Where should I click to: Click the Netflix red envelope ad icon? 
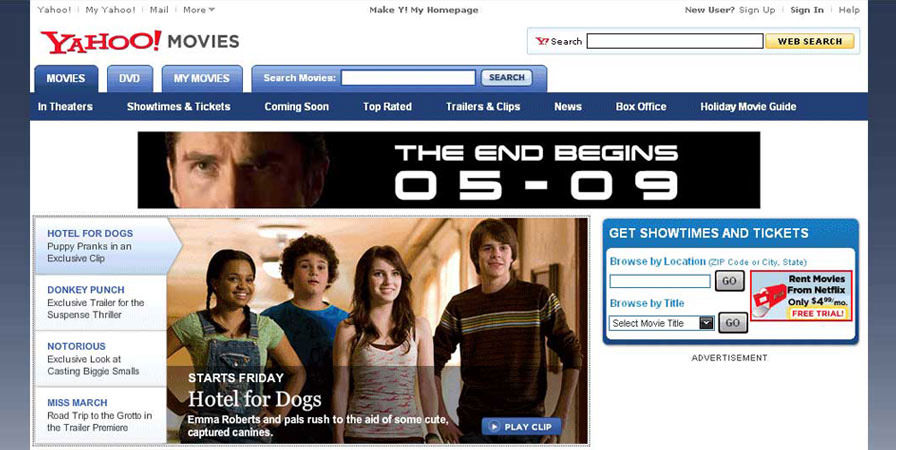click(769, 299)
